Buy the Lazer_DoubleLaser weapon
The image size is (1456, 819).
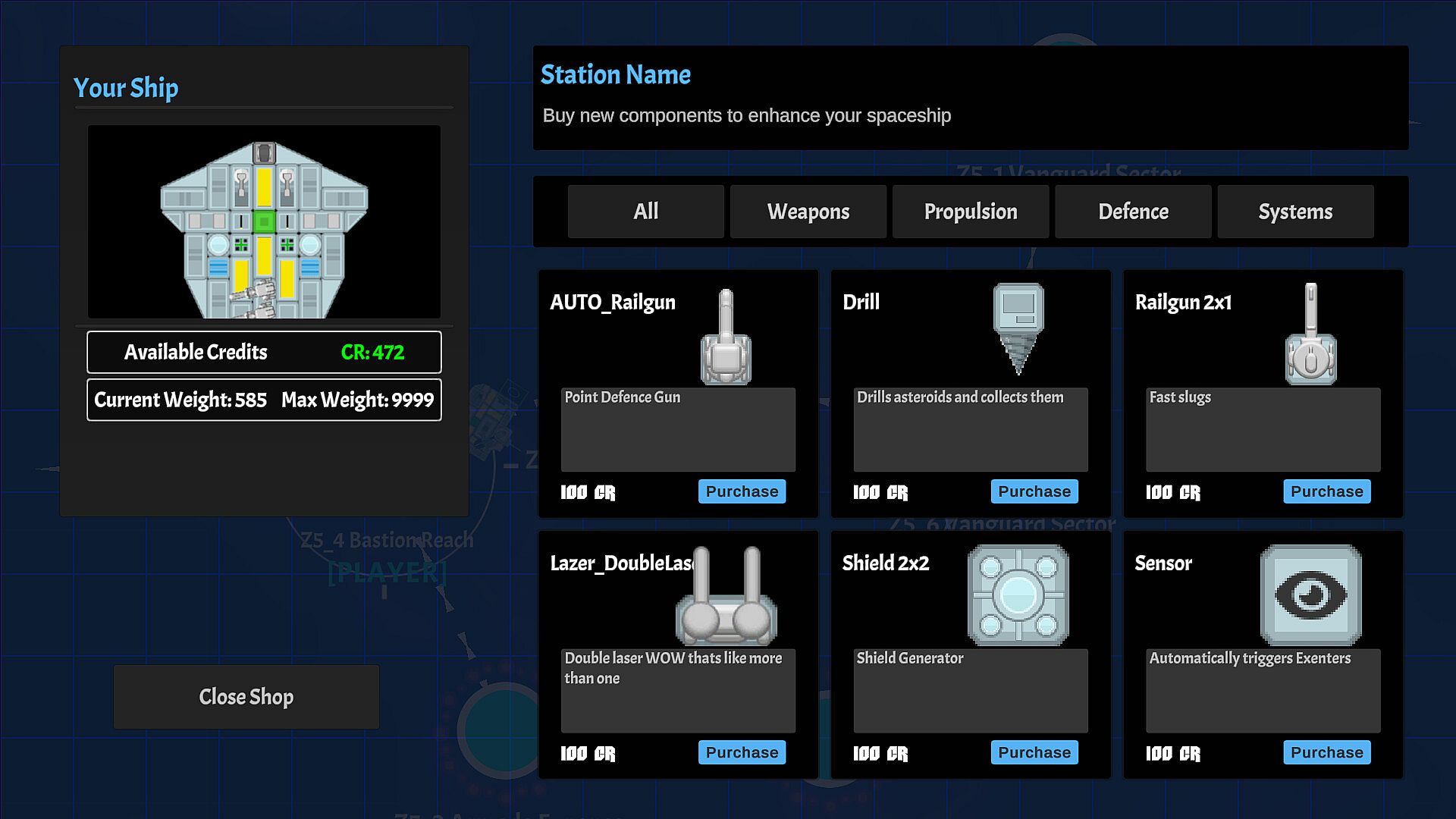(742, 752)
